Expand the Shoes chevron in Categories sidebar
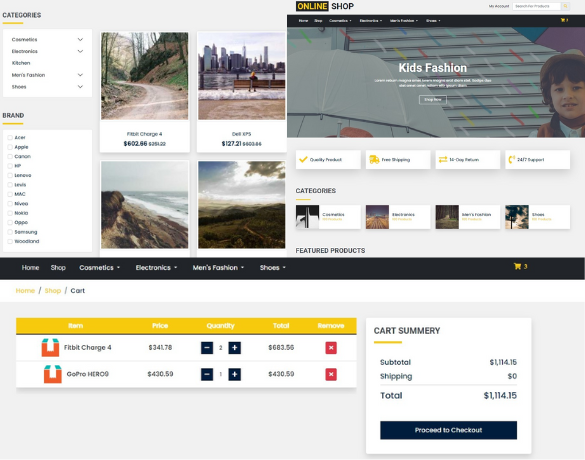 (80, 87)
